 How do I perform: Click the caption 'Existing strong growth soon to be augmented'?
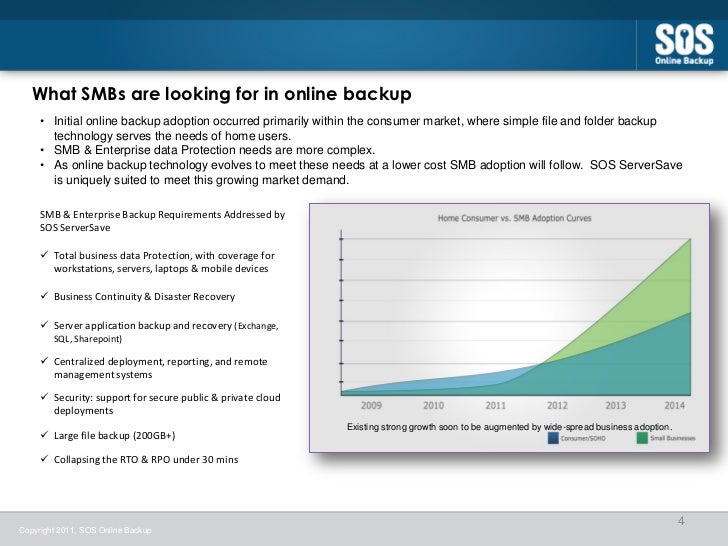pos(510,427)
